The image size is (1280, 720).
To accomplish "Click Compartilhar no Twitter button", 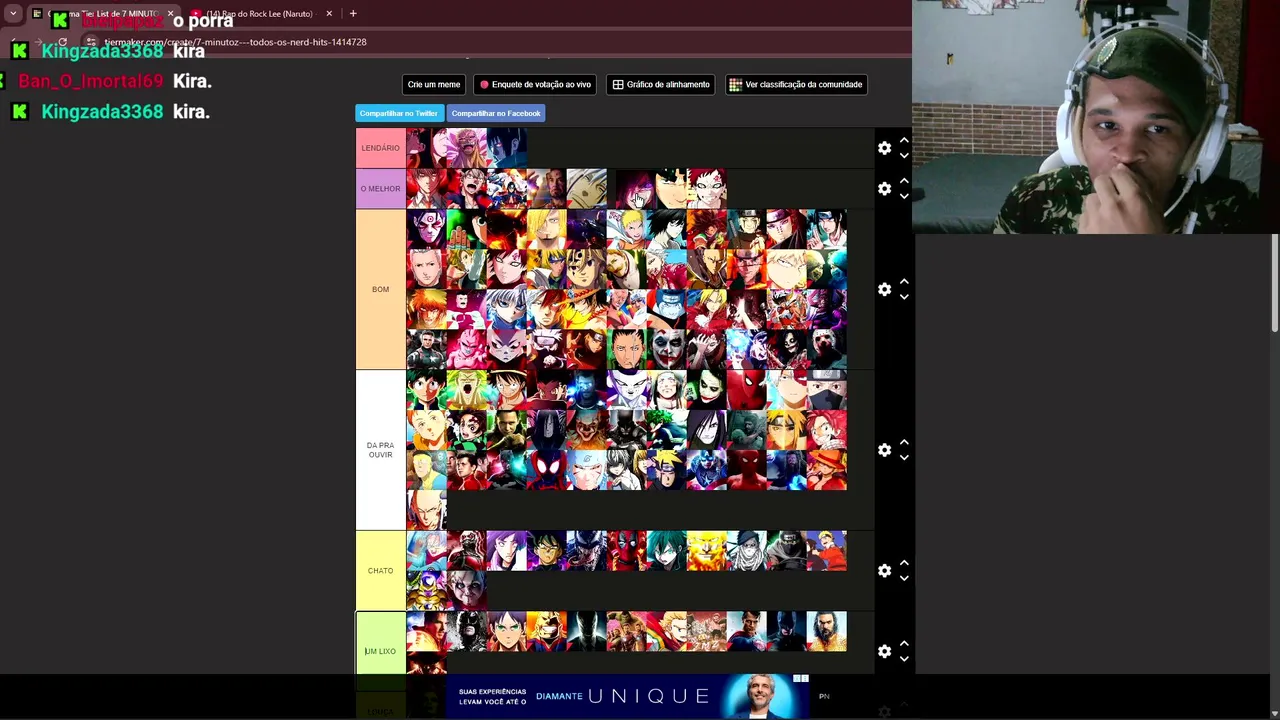I will pos(399,113).
